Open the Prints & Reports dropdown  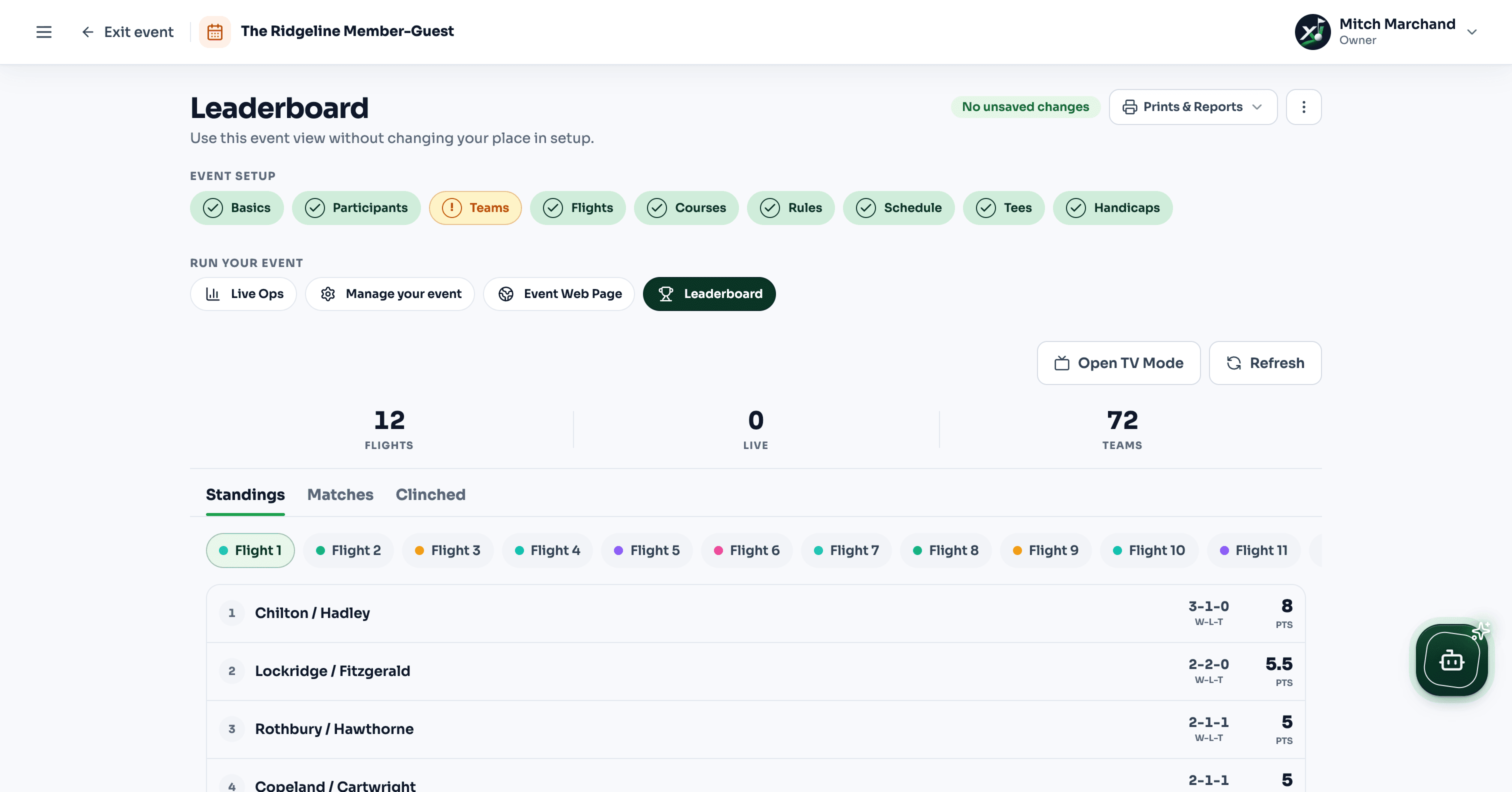coord(1192,107)
